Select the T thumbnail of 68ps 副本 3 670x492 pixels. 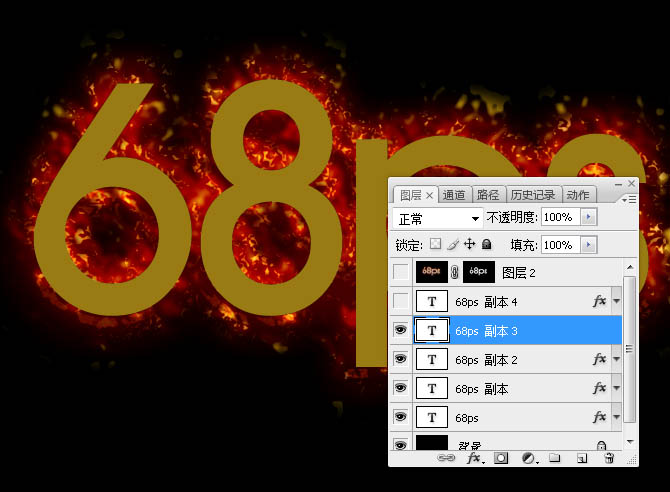coord(432,330)
